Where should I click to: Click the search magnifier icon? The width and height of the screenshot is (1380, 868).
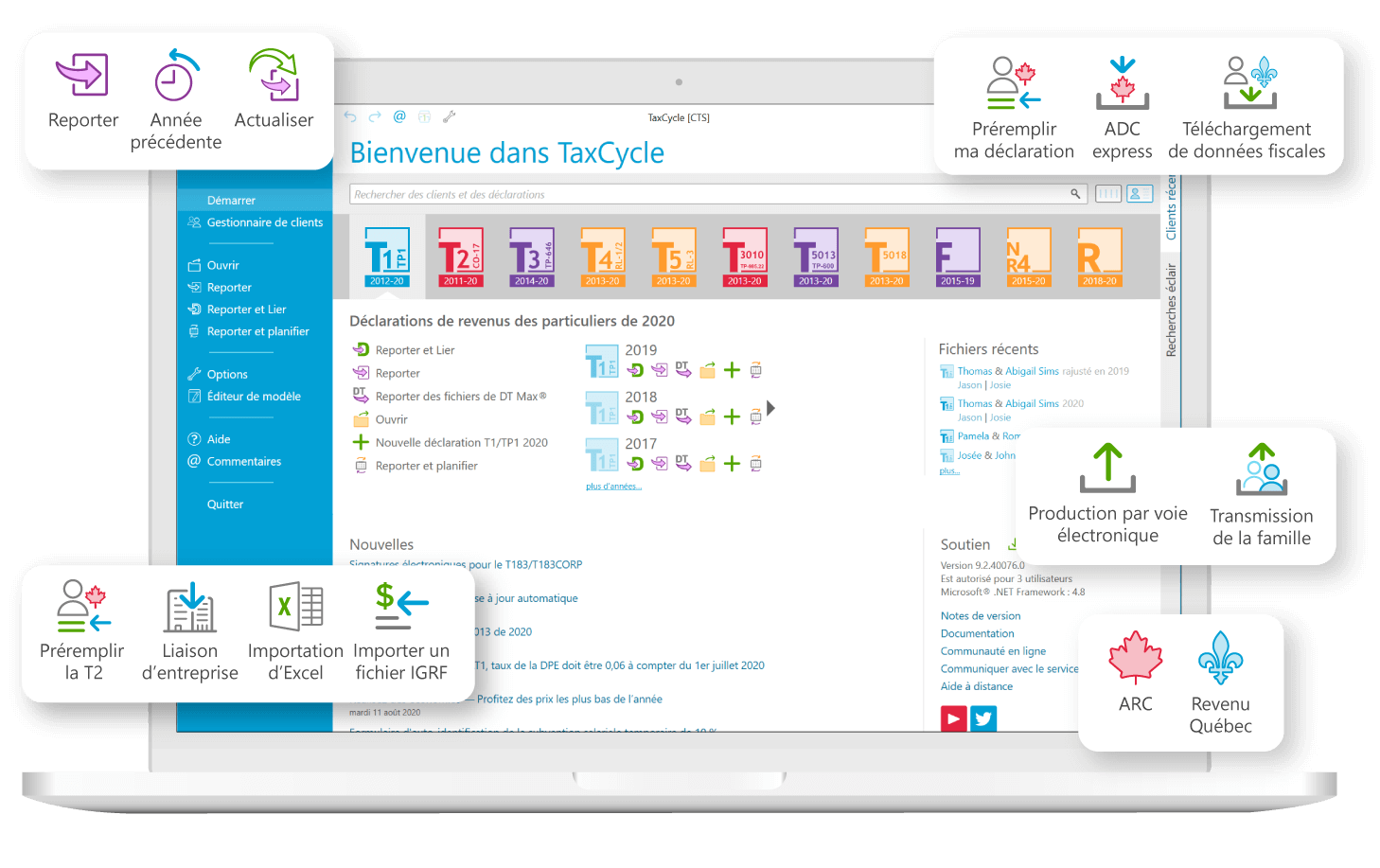coord(1075,194)
